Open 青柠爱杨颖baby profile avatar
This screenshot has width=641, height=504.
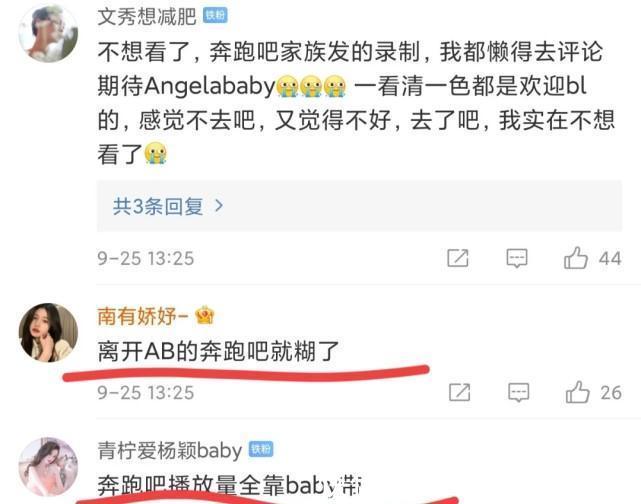48,467
